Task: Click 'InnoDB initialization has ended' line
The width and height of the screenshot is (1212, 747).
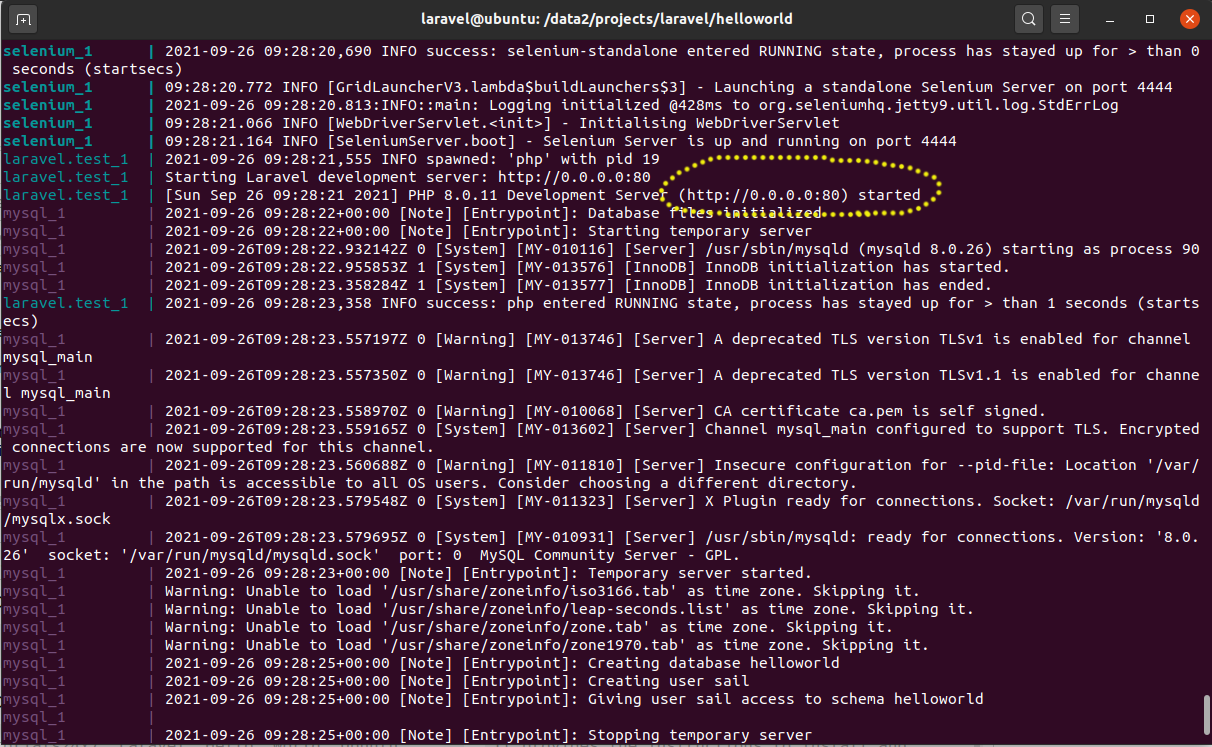Action: [578, 285]
